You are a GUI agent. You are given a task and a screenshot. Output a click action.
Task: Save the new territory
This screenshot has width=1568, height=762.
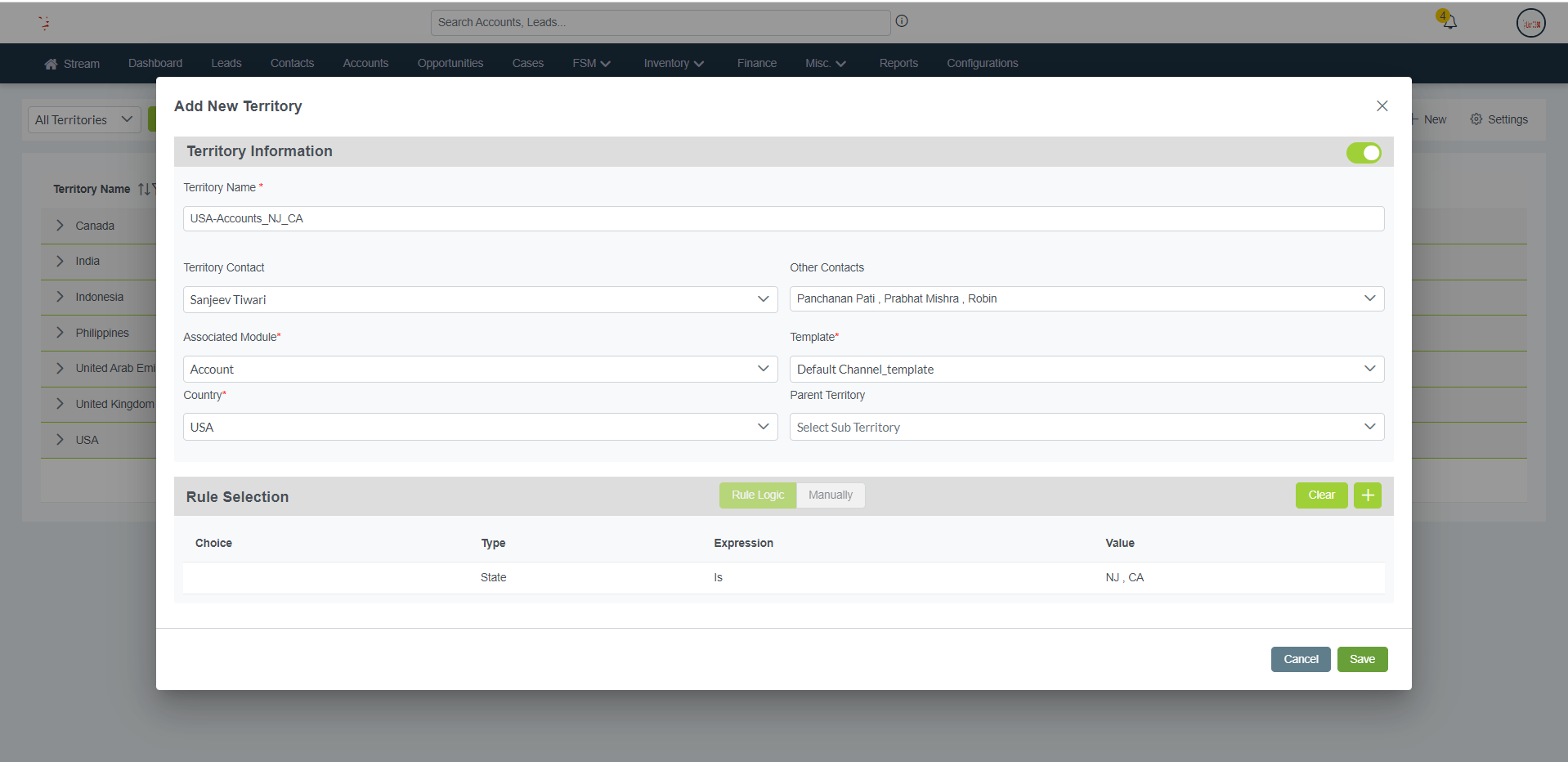click(x=1361, y=660)
